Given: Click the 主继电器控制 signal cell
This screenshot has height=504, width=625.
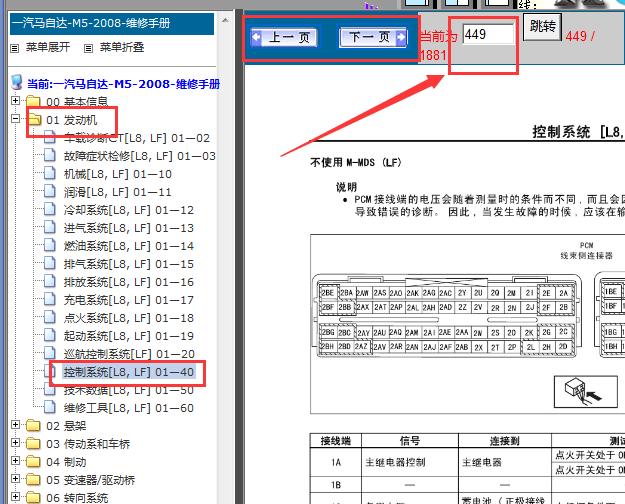Looking at the screenshot, I should point(410,462).
